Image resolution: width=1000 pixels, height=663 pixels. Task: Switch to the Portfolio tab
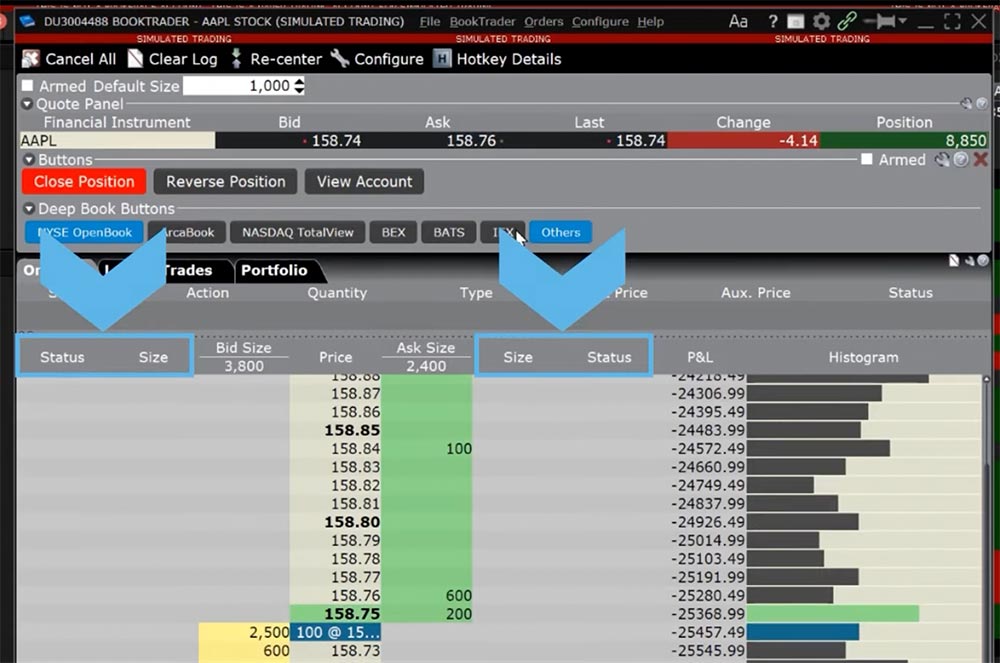click(x=277, y=270)
